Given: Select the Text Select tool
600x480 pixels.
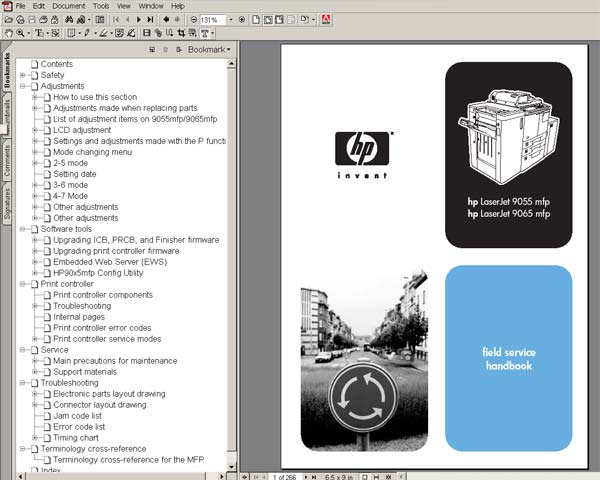Looking at the screenshot, I should pyautogui.click(x=39, y=33).
